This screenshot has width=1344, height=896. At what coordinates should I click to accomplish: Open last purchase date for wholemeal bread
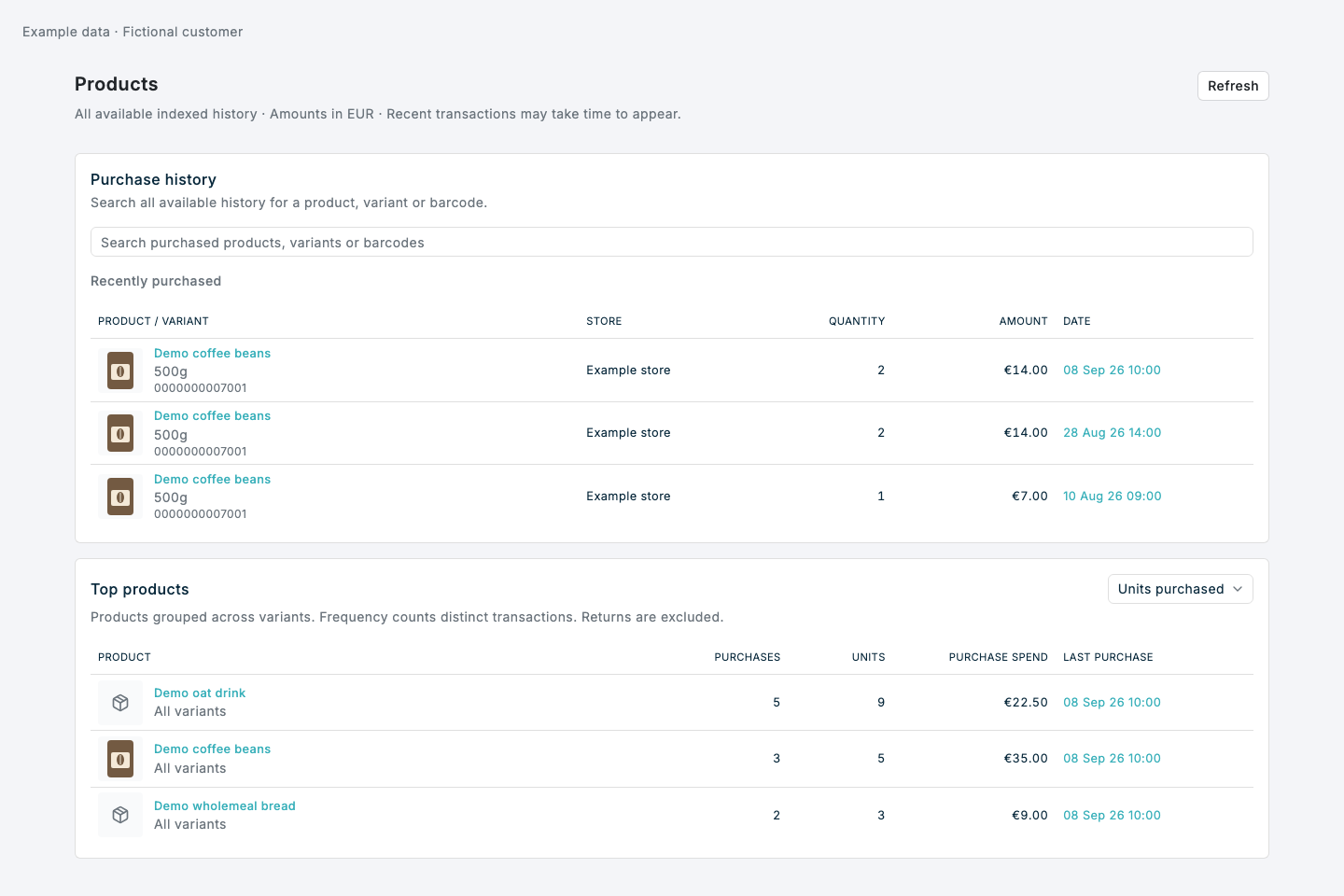click(1112, 816)
